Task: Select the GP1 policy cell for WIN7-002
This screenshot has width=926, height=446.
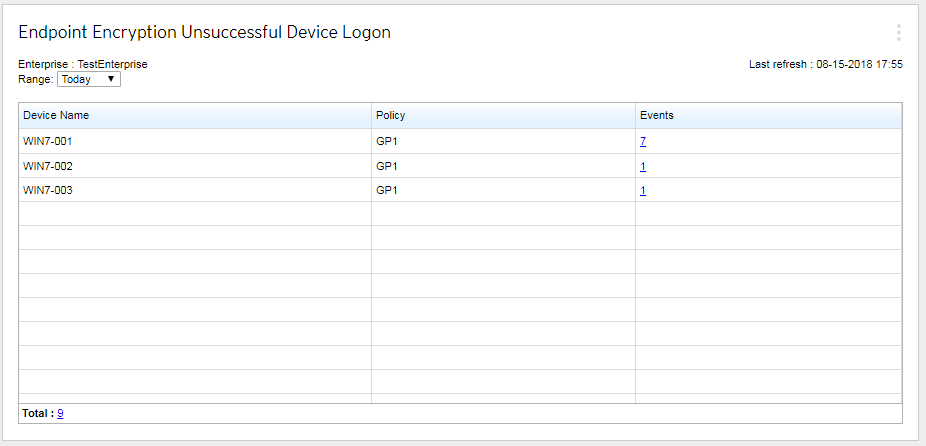Action: click(x=386, y=166)
